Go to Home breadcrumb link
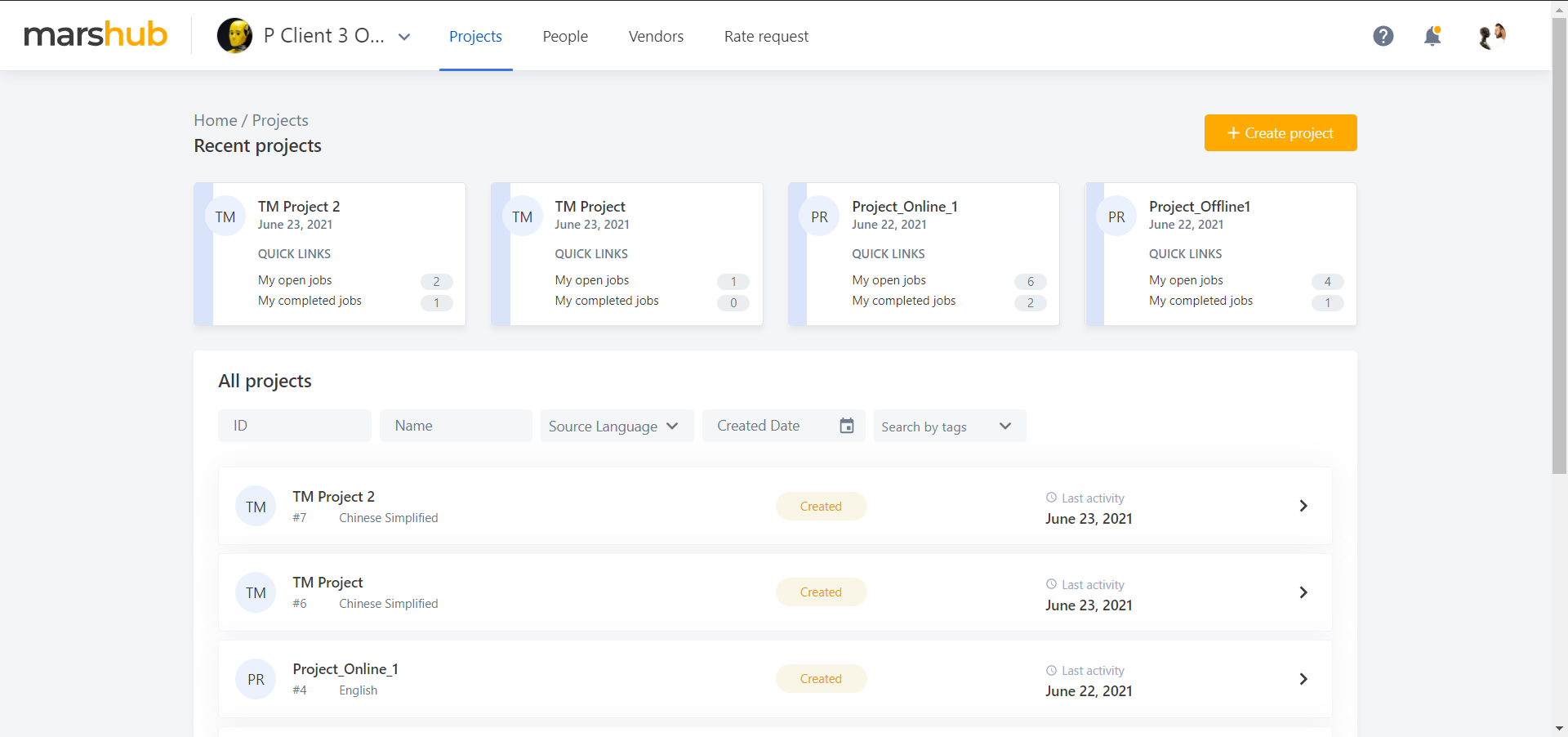 tap(216, 120)
